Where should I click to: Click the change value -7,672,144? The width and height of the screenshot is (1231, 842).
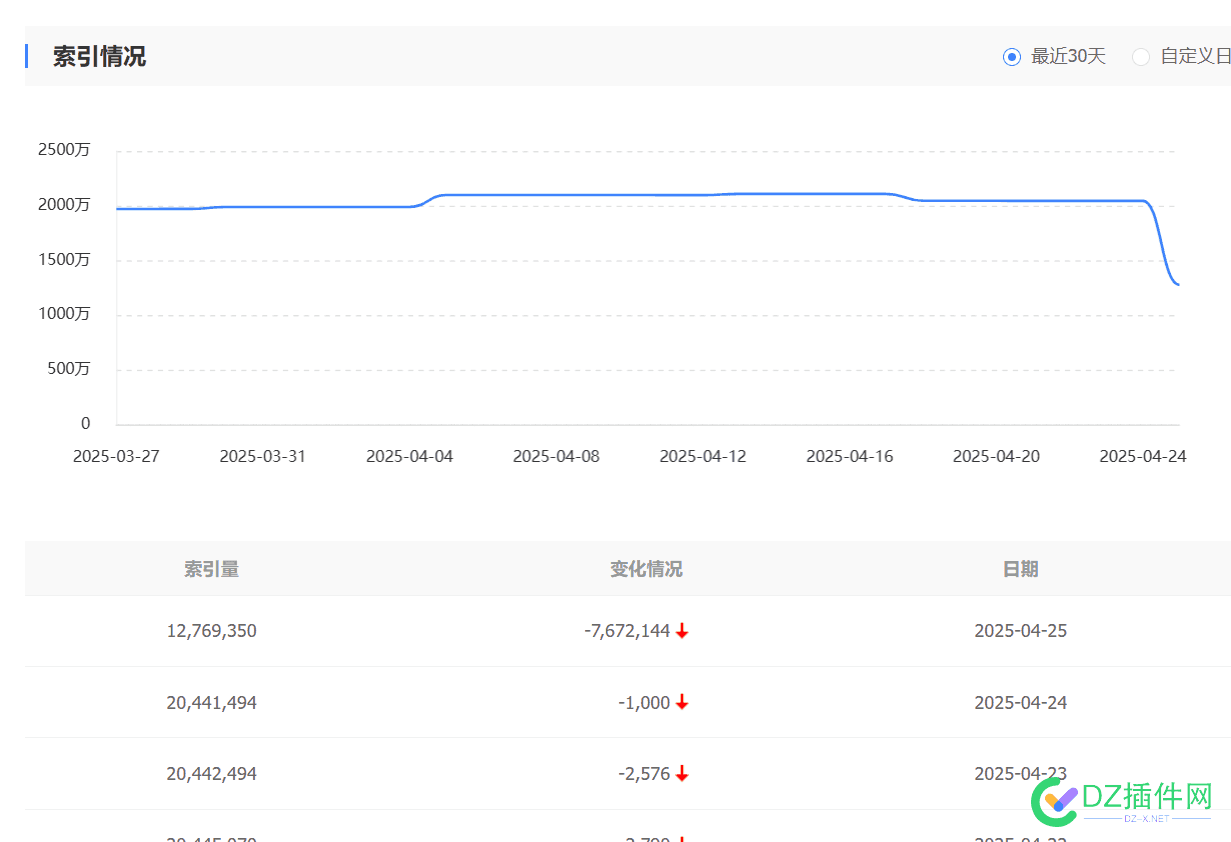click(x=627, y=631)
